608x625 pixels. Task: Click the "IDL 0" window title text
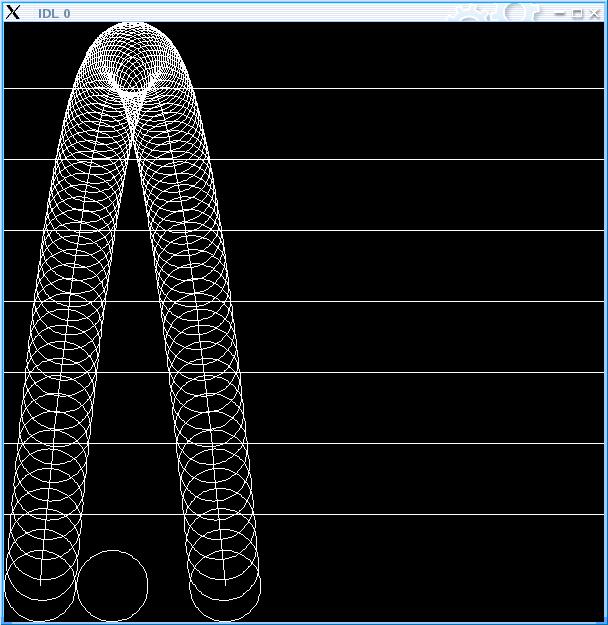(x=54, y=14)
